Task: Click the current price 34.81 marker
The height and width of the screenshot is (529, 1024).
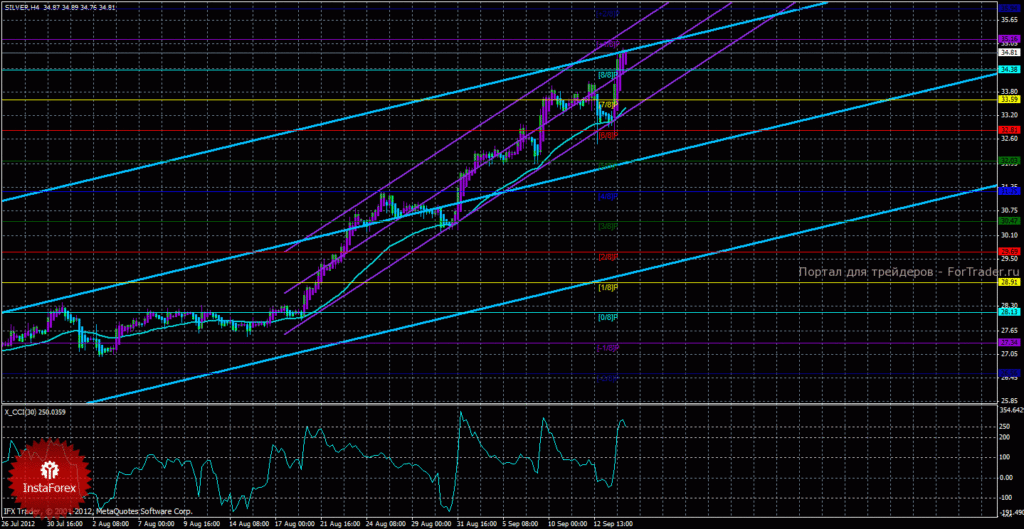Action: [1010, 52]
